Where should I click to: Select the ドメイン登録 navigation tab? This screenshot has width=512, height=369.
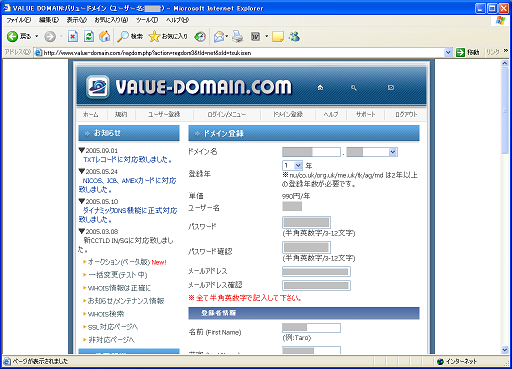[x=288, y=115]
